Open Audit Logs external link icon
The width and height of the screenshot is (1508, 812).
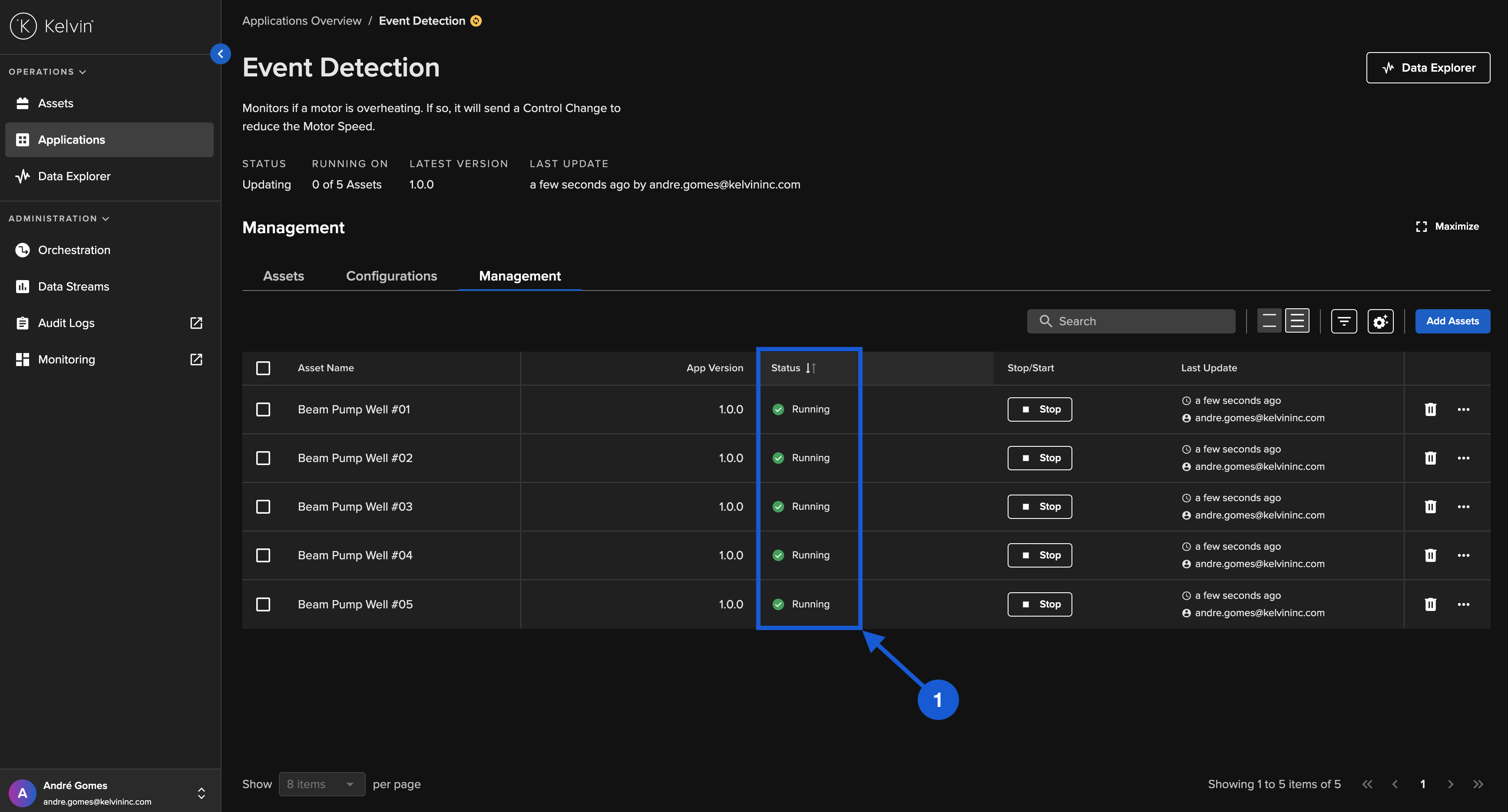pyautogui.click(x=195, y=323)
